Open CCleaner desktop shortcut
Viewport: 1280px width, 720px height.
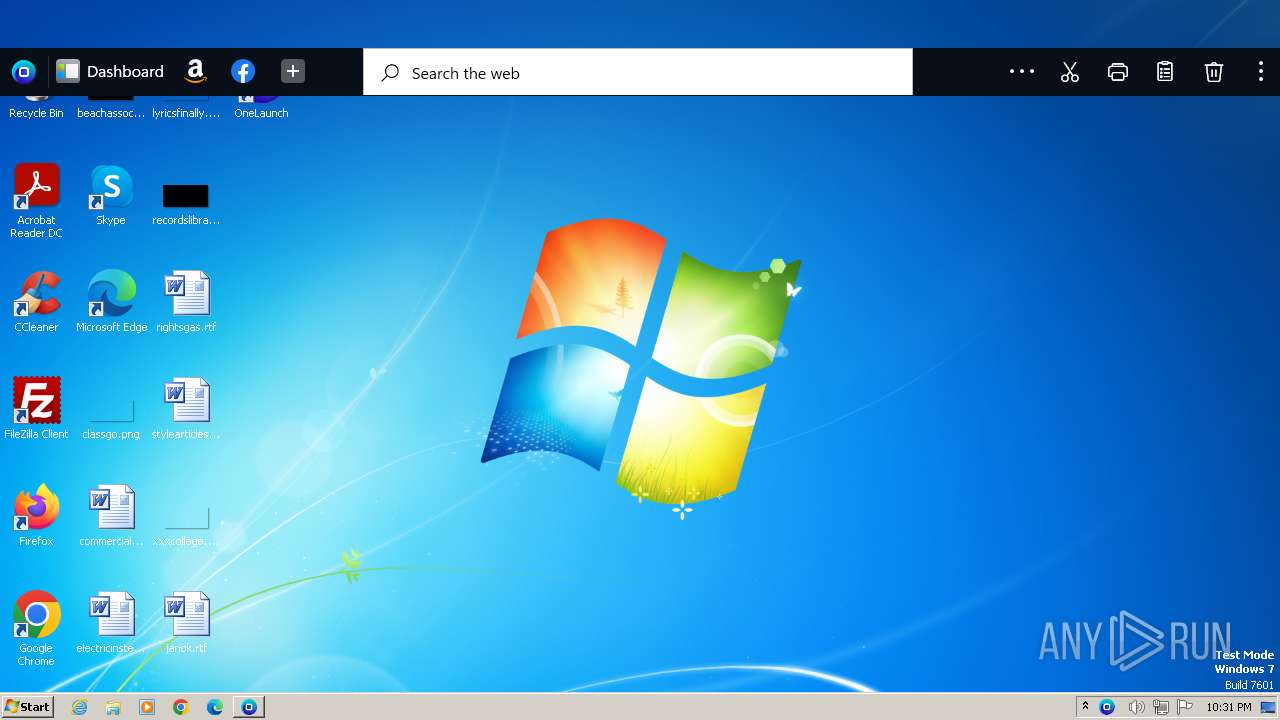[36, 302]
